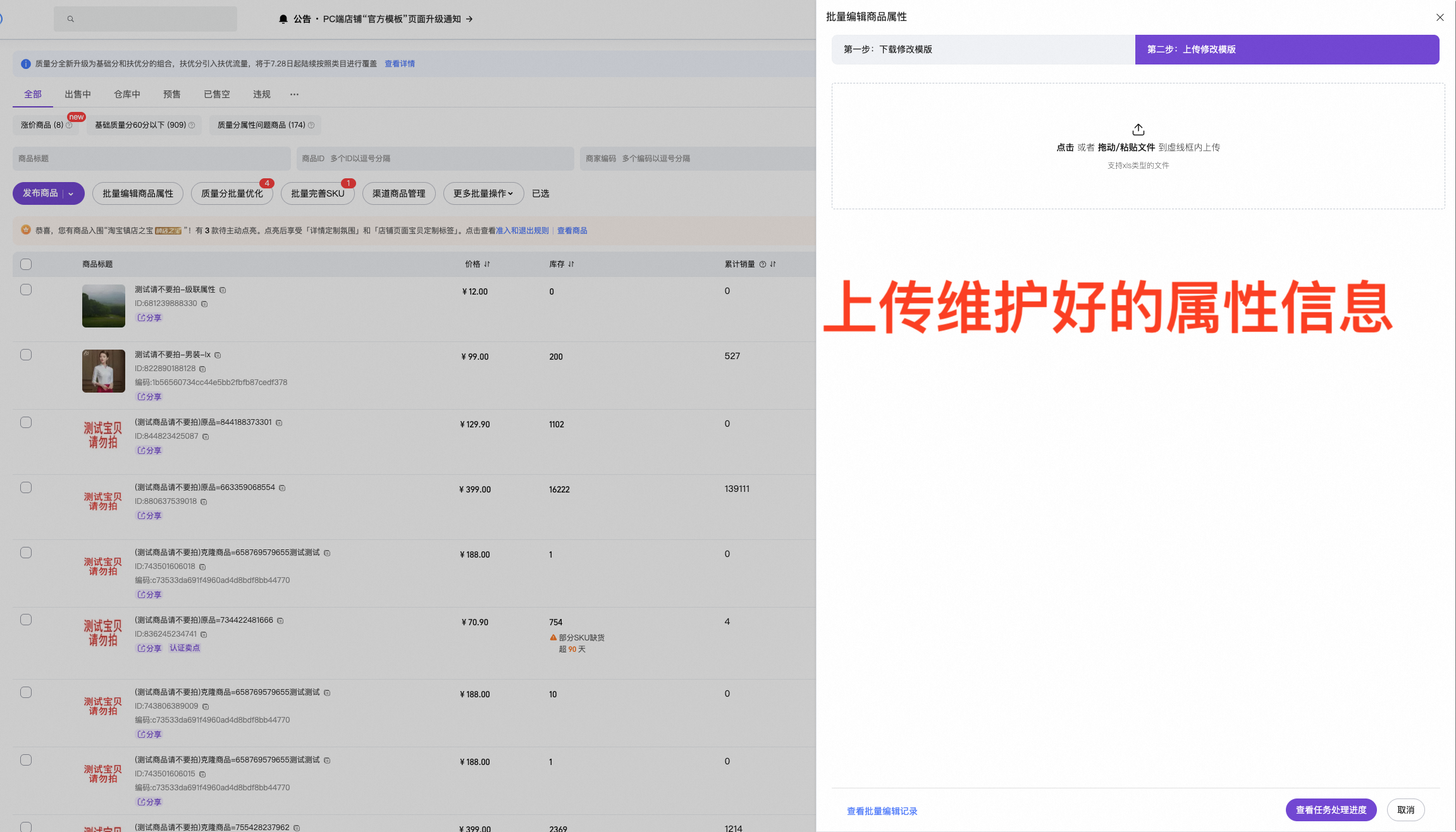Click the 取消 button
Viewport: 1456px width, 832px height.
(x=1405, y=810)
